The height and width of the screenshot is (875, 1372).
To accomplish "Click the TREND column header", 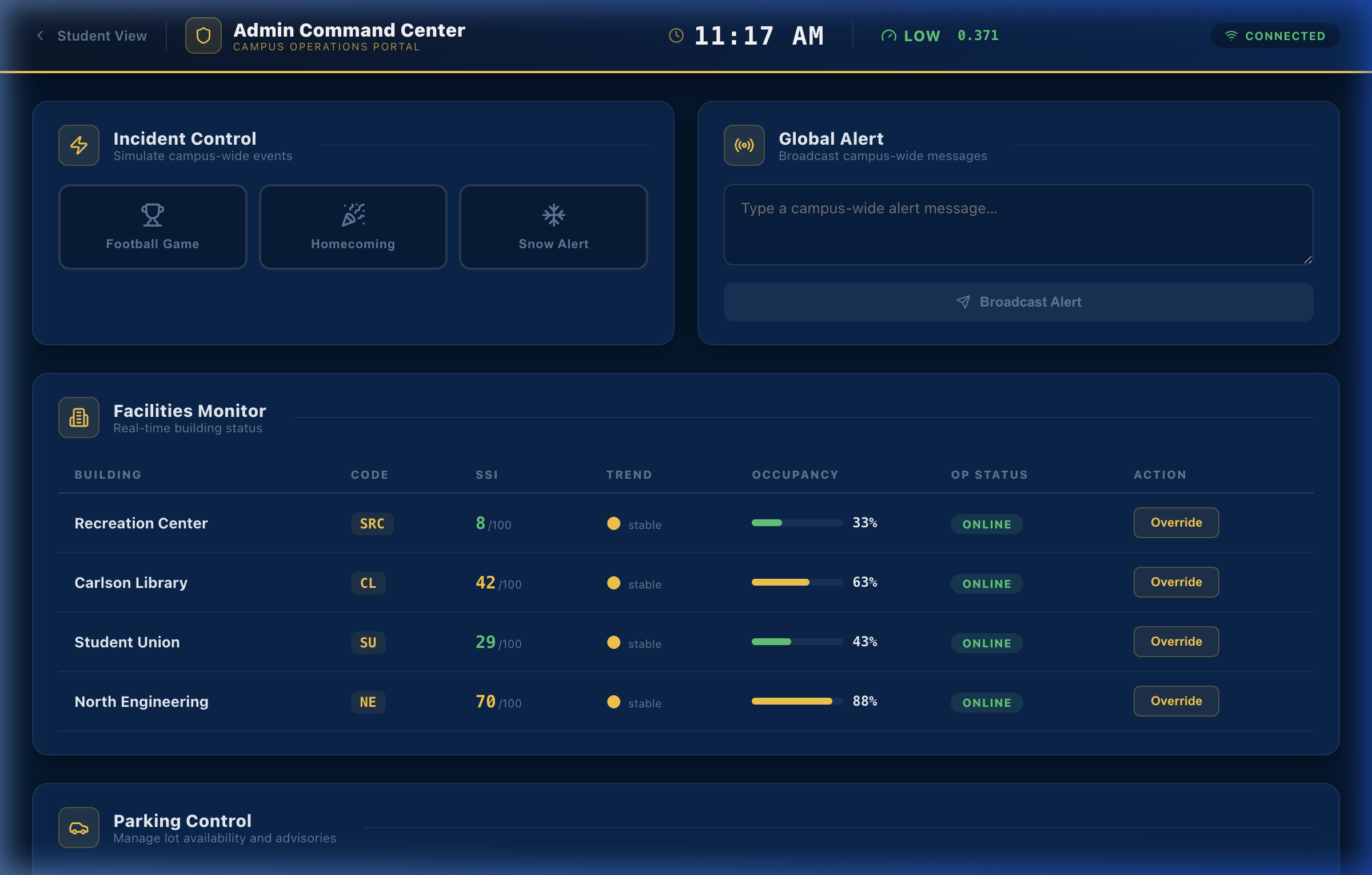I will [x=629, y=475].
